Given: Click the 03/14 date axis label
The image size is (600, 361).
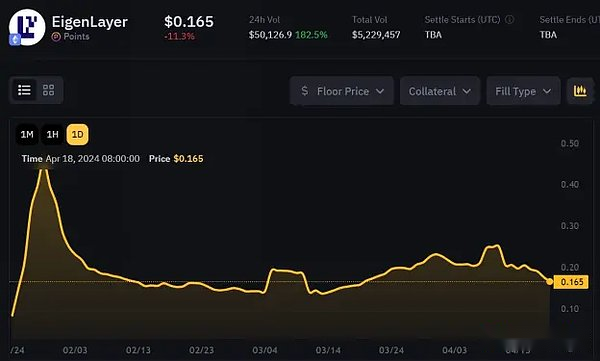Looking at the screenshot, I should pyautogui.click(x=328, y=350).
